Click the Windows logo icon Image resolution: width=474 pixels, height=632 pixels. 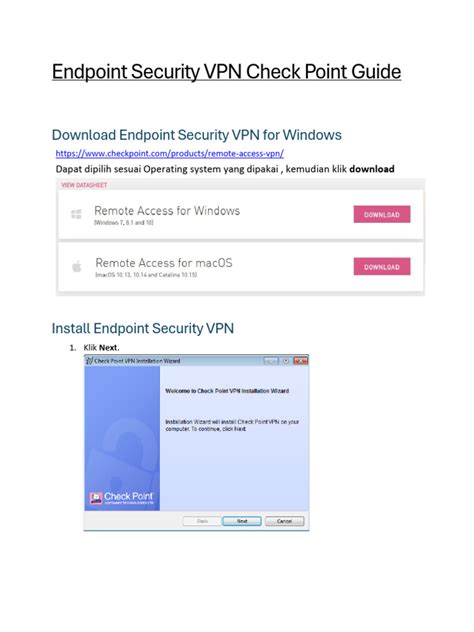76,214
